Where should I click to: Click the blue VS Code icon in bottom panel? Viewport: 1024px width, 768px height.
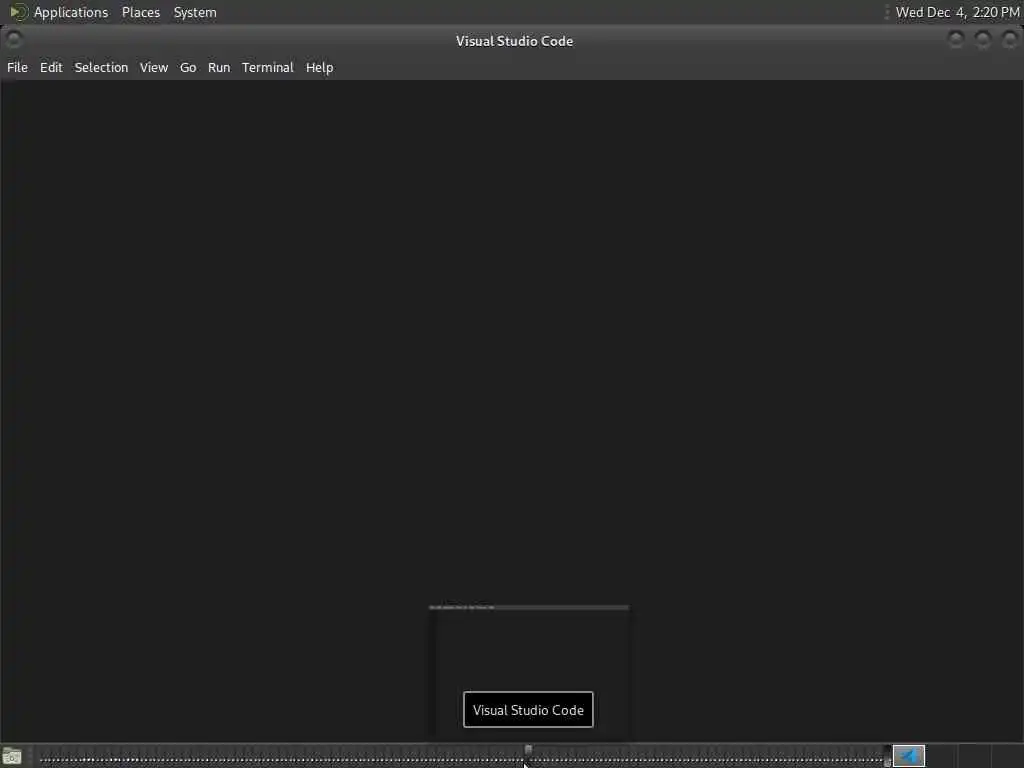tap(908, 756)
